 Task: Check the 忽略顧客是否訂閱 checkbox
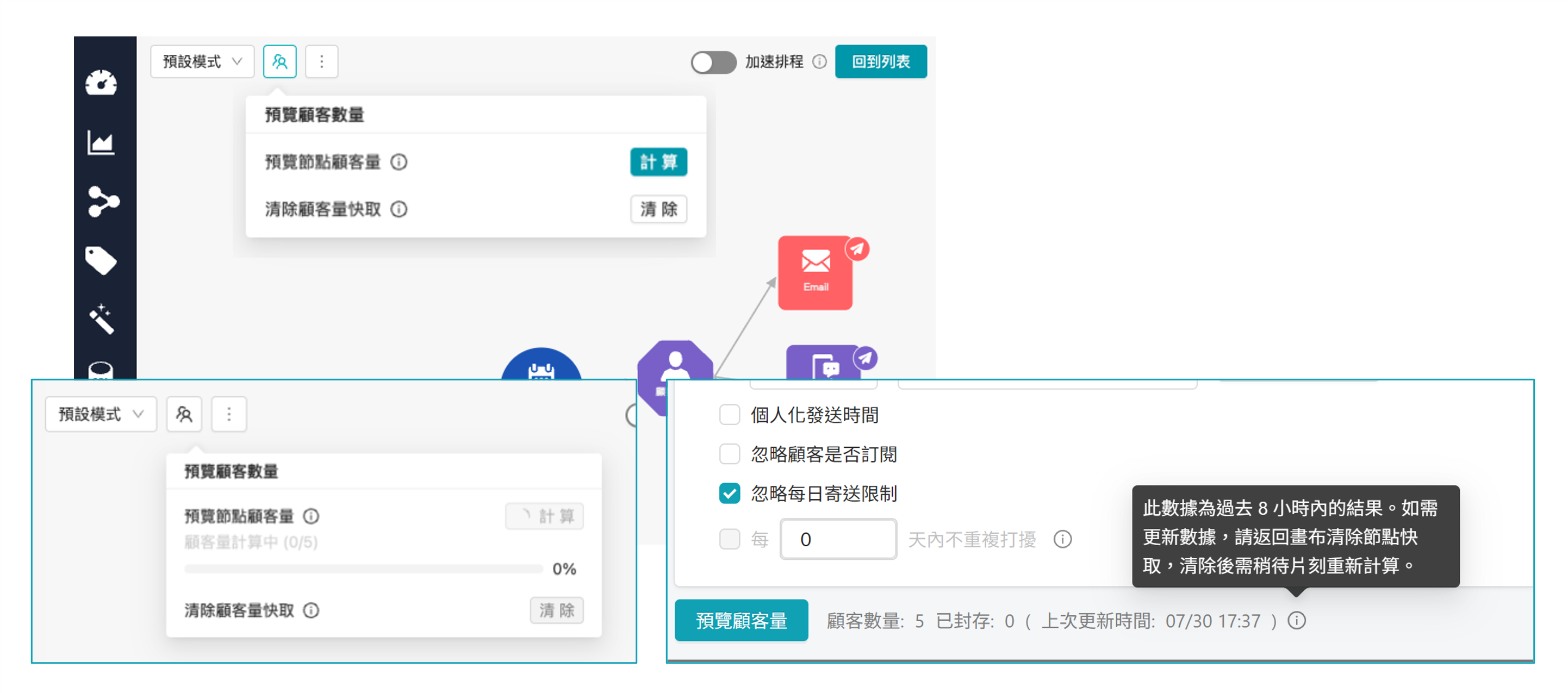coord(729,454)
